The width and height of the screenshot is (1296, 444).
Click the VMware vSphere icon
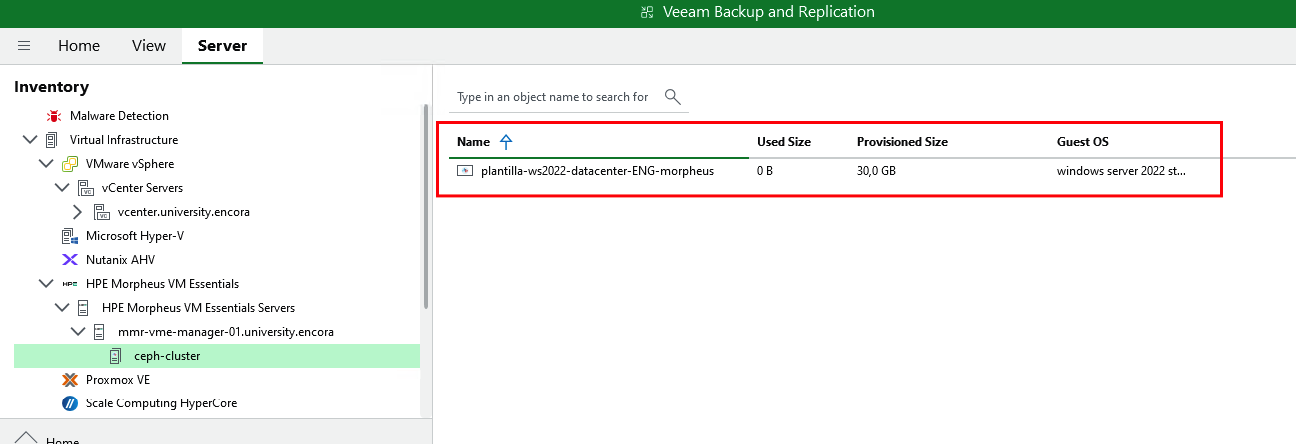pos(70,164)
